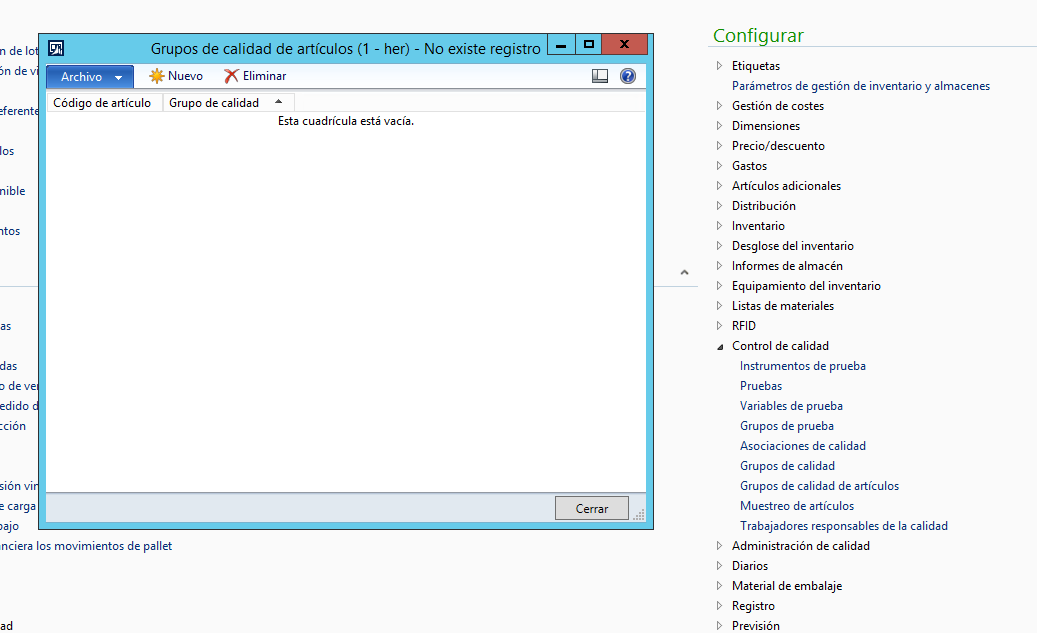1037x633 pixels.
Task: Open Grupos de calidad de artículos link
Action: coord(819,485)
